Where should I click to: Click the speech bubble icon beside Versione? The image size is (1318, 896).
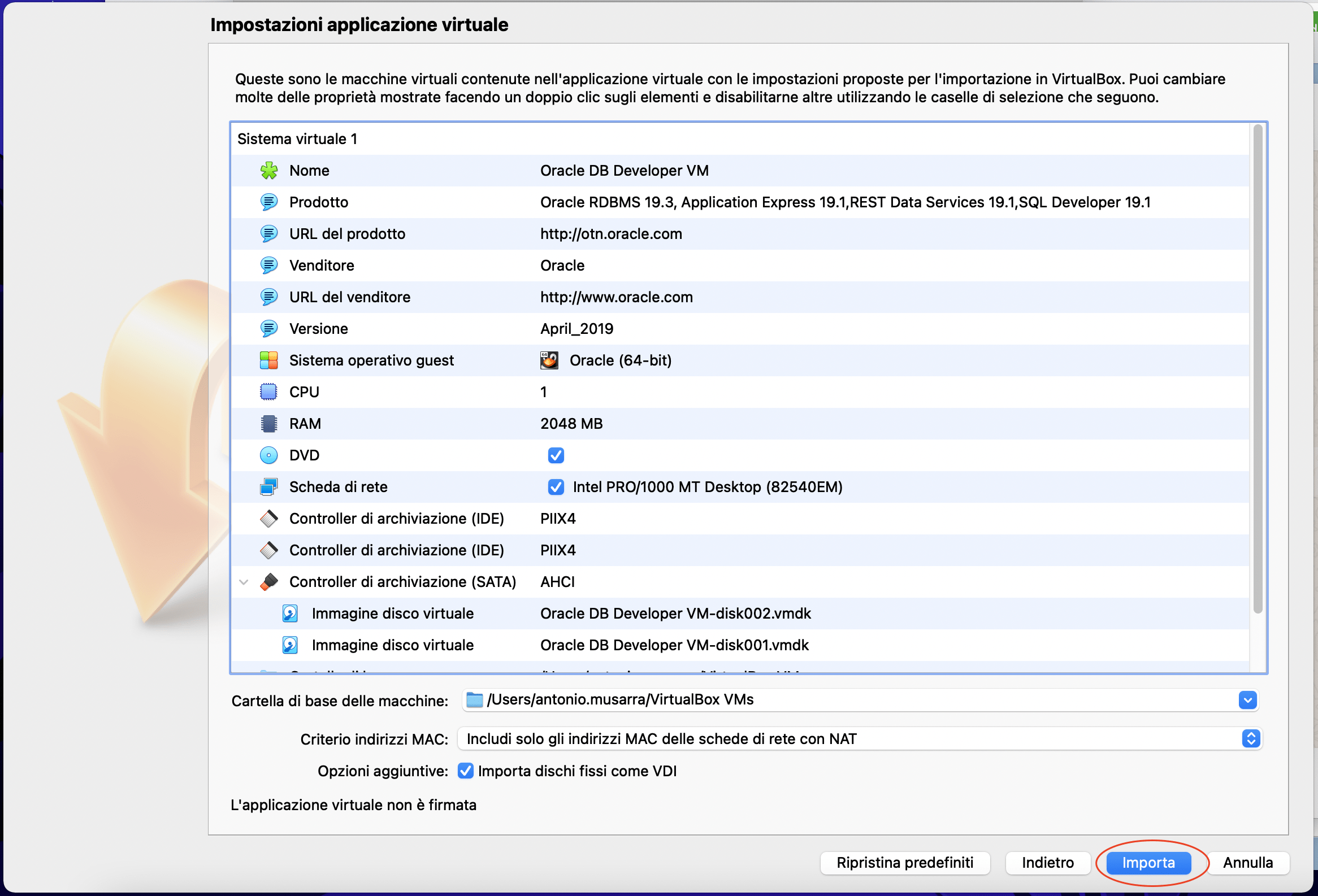coord(269,329)
